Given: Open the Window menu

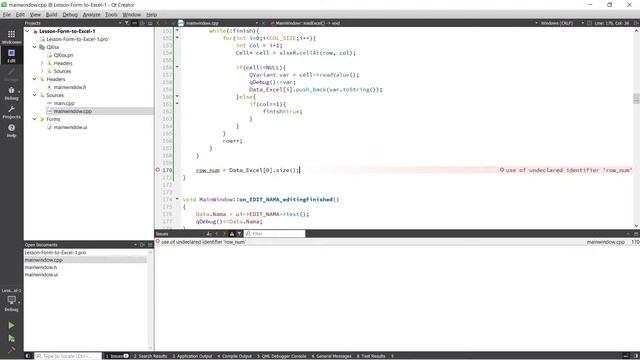Looking at the screenshot, I should click(x=131, y=15).
